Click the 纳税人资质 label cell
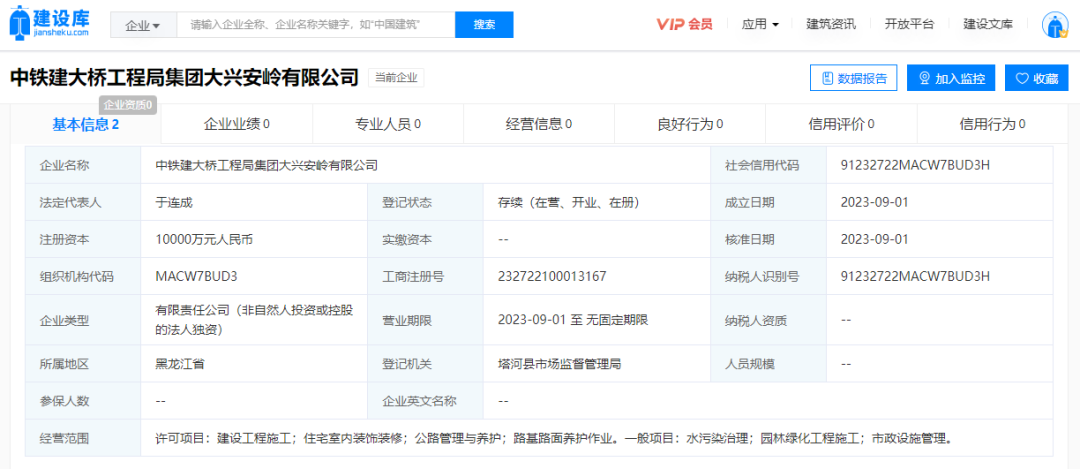 (769, 320)
